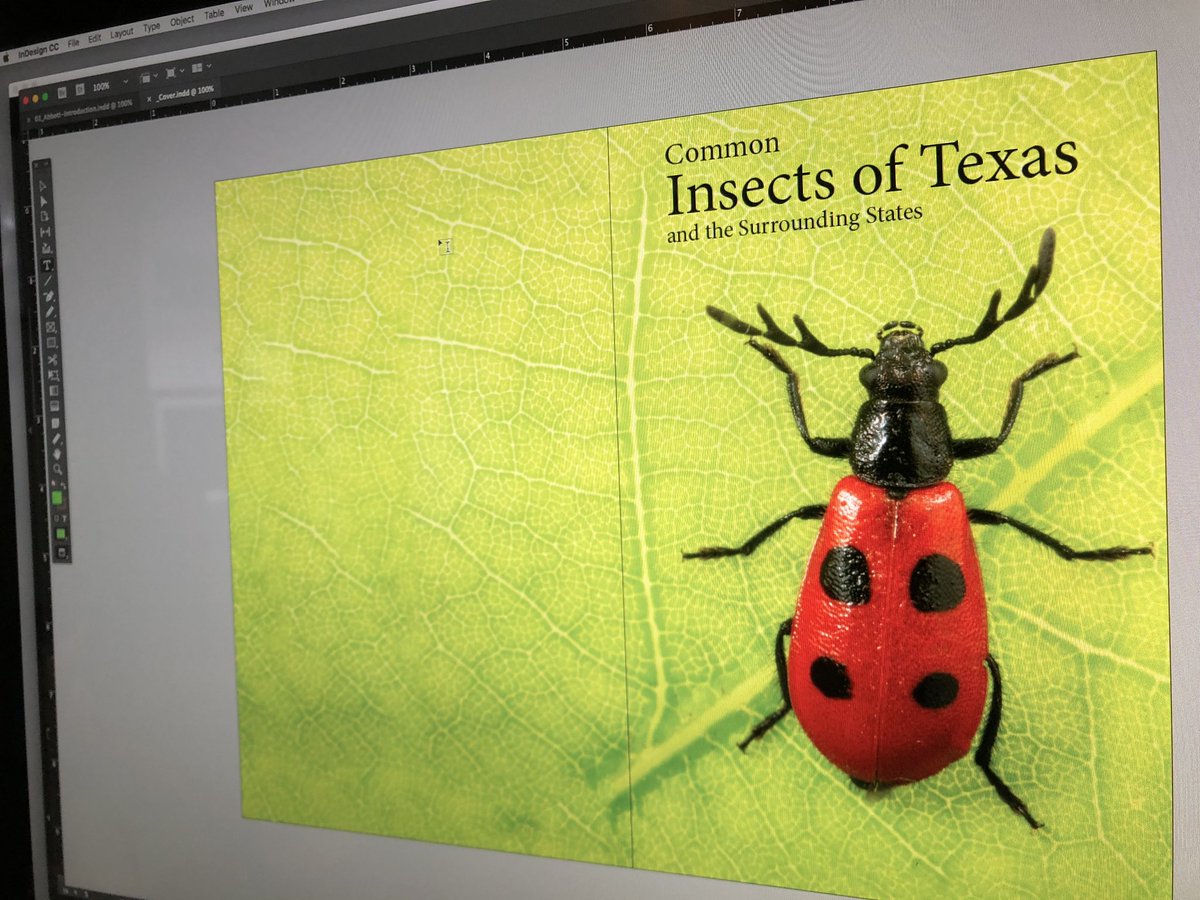Screen dimensions: 1200x900
Task: Select the Free Transform tool
Action: coord(53,375)
